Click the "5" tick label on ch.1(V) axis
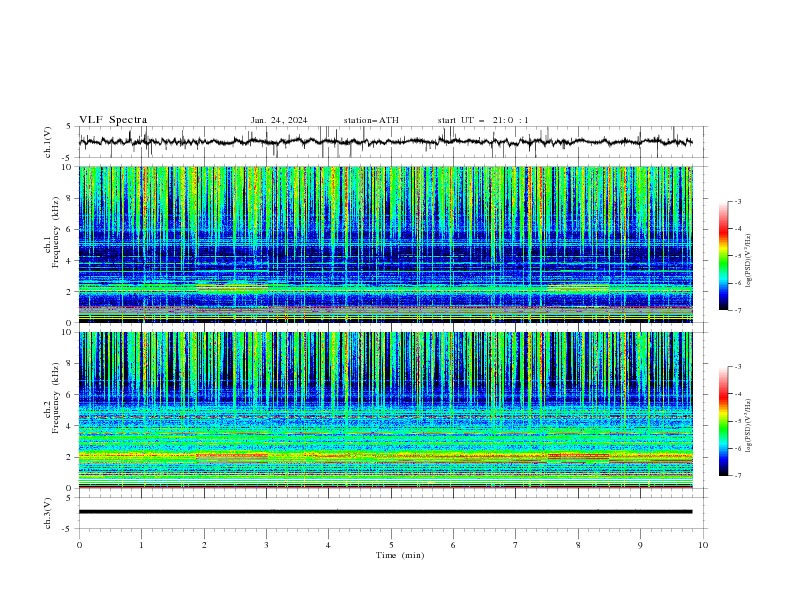Screen dimensions: 792x612 (70, 126)
